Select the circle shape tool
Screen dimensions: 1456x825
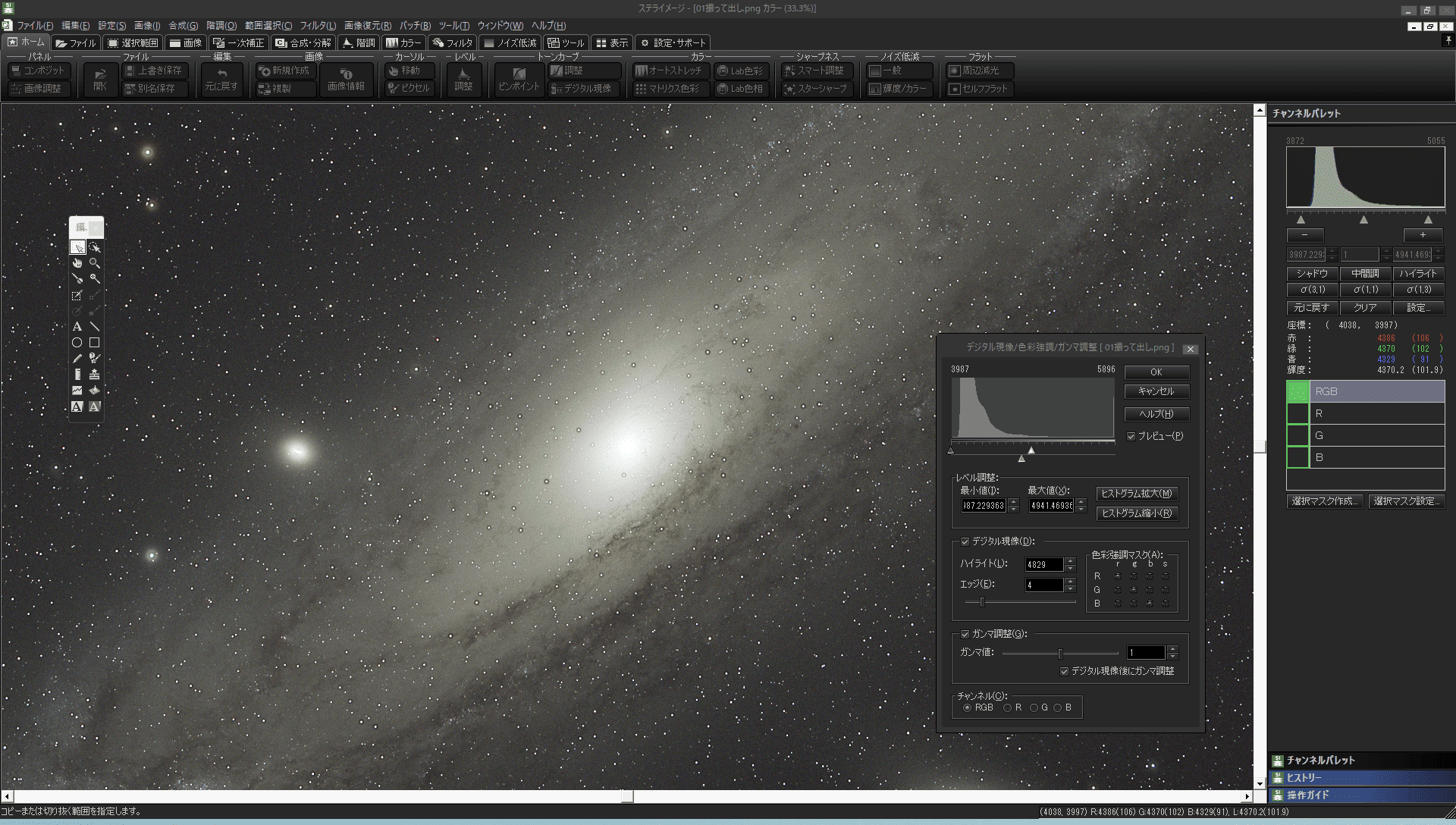[x=77, y=343]
